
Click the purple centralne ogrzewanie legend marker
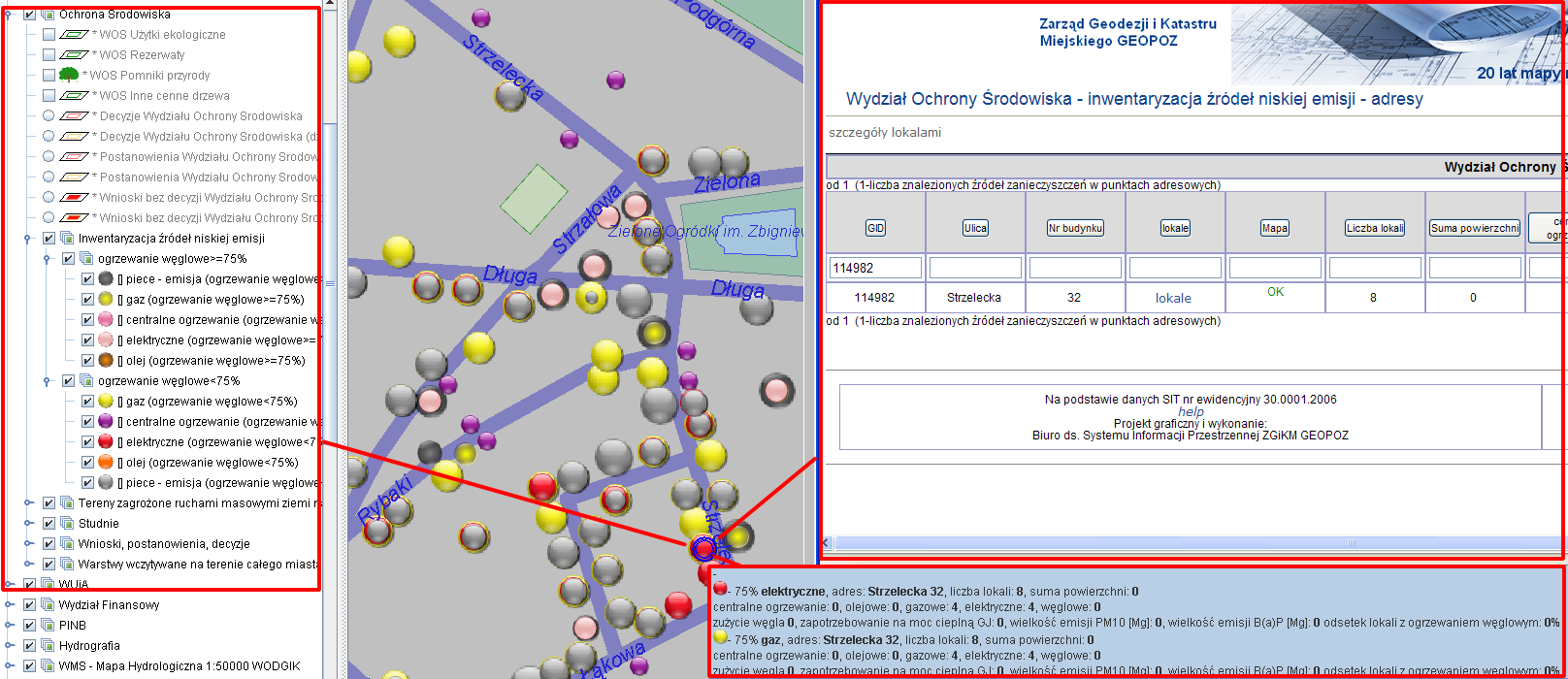point(106,422)
